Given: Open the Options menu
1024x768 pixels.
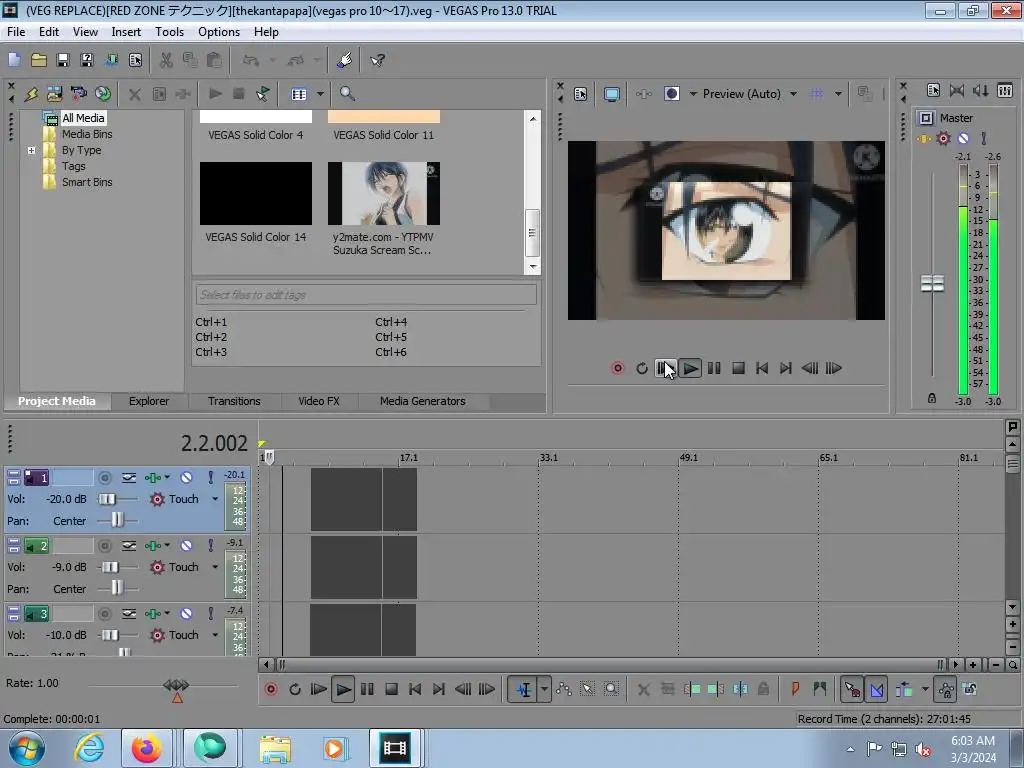Looking at the screenshot, I should (x=219, y=32).
